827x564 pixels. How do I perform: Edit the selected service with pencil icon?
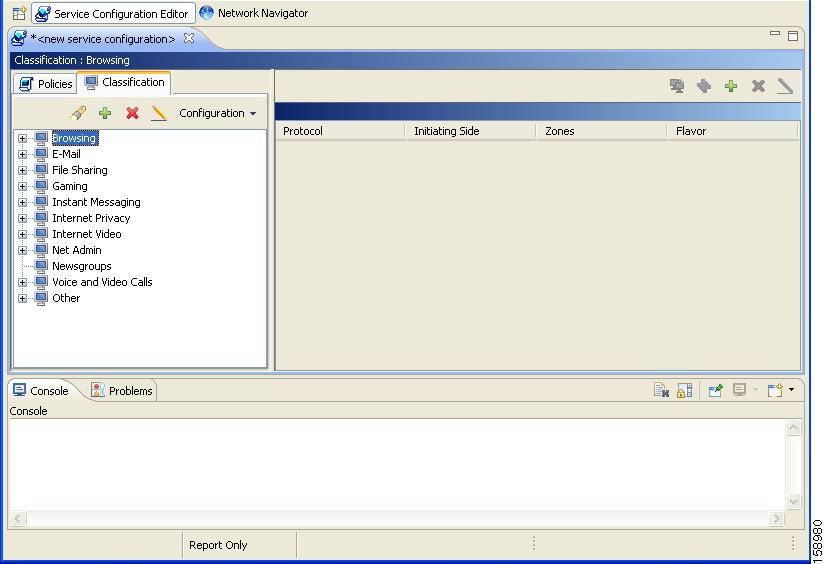(159, 113)
